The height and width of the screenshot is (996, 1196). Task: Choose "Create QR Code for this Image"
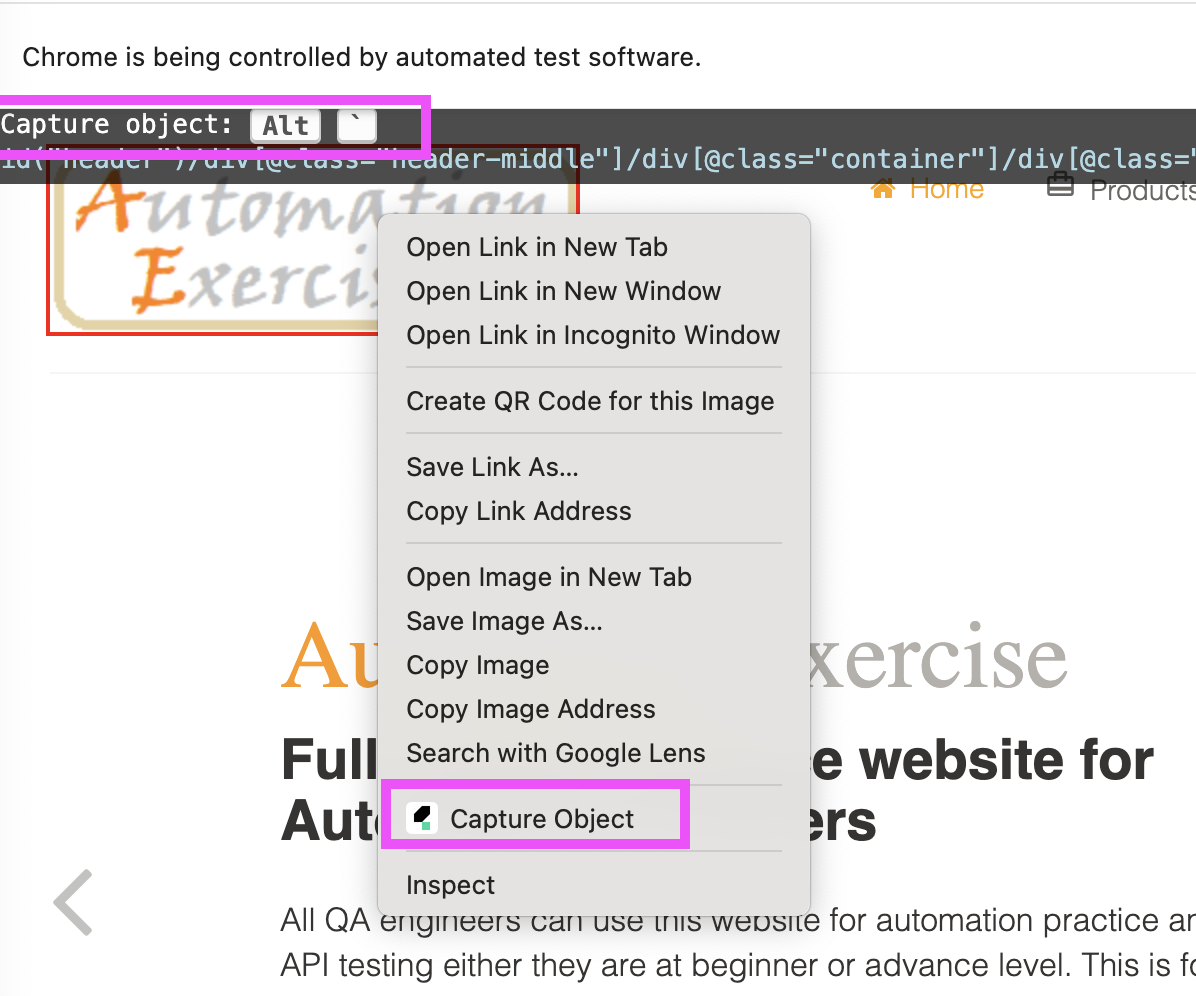(590, 400)
